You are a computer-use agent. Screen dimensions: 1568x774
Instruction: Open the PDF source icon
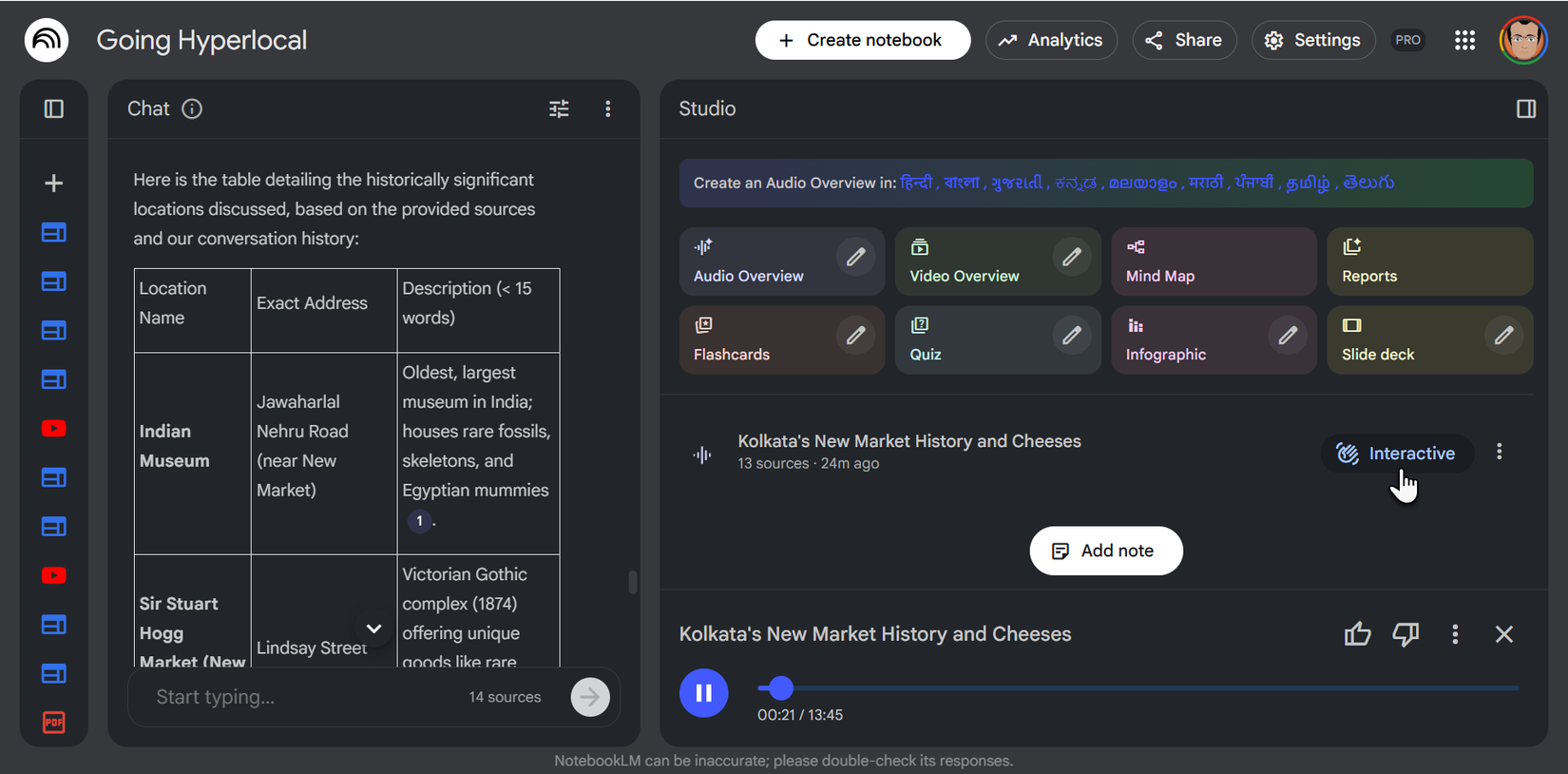(x=54, y=723)
